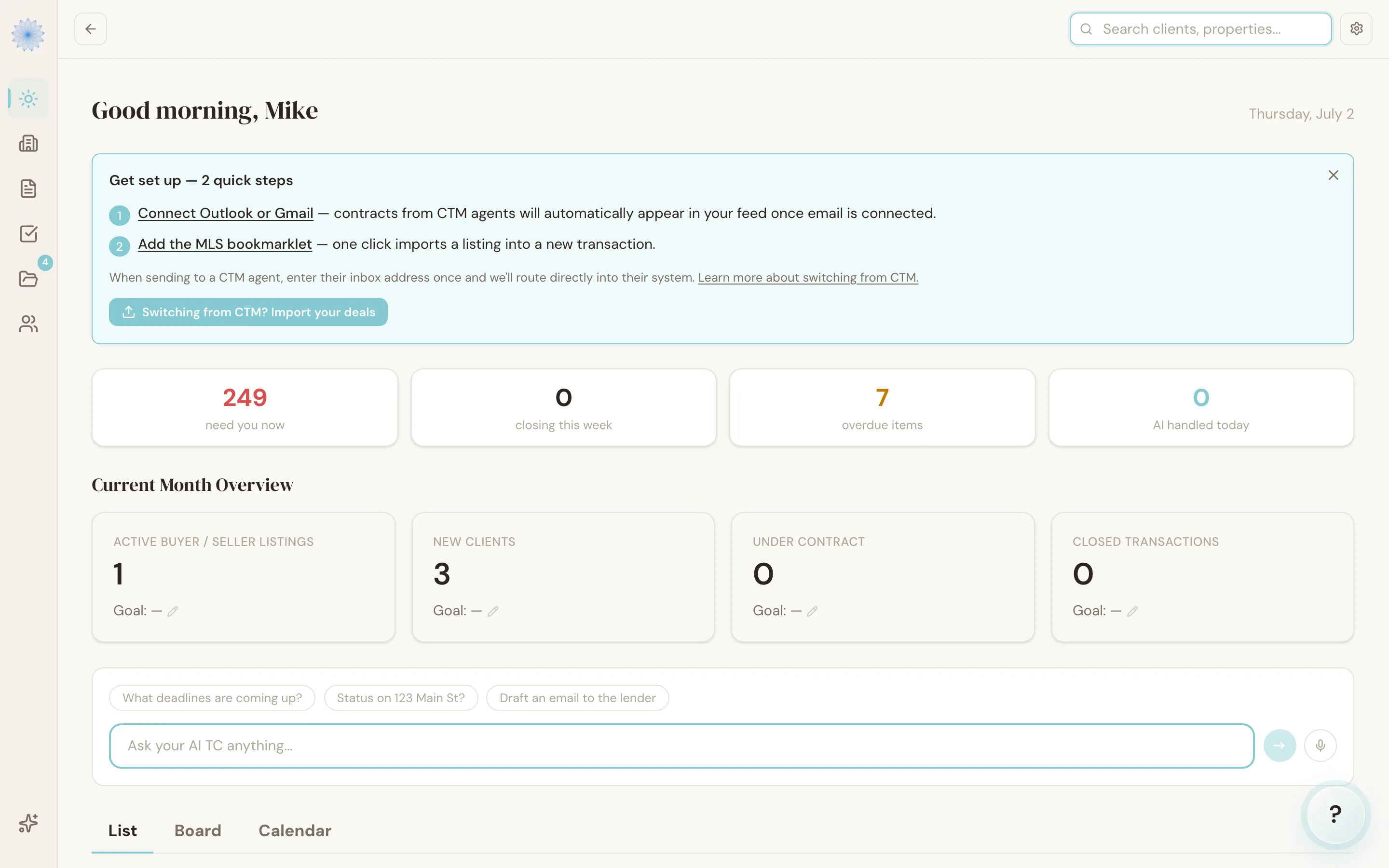Screen dimensions: 1389x868
Task: Open the AI sparkles icon at sidebar bottom
Action: click(x=28, y=823)
